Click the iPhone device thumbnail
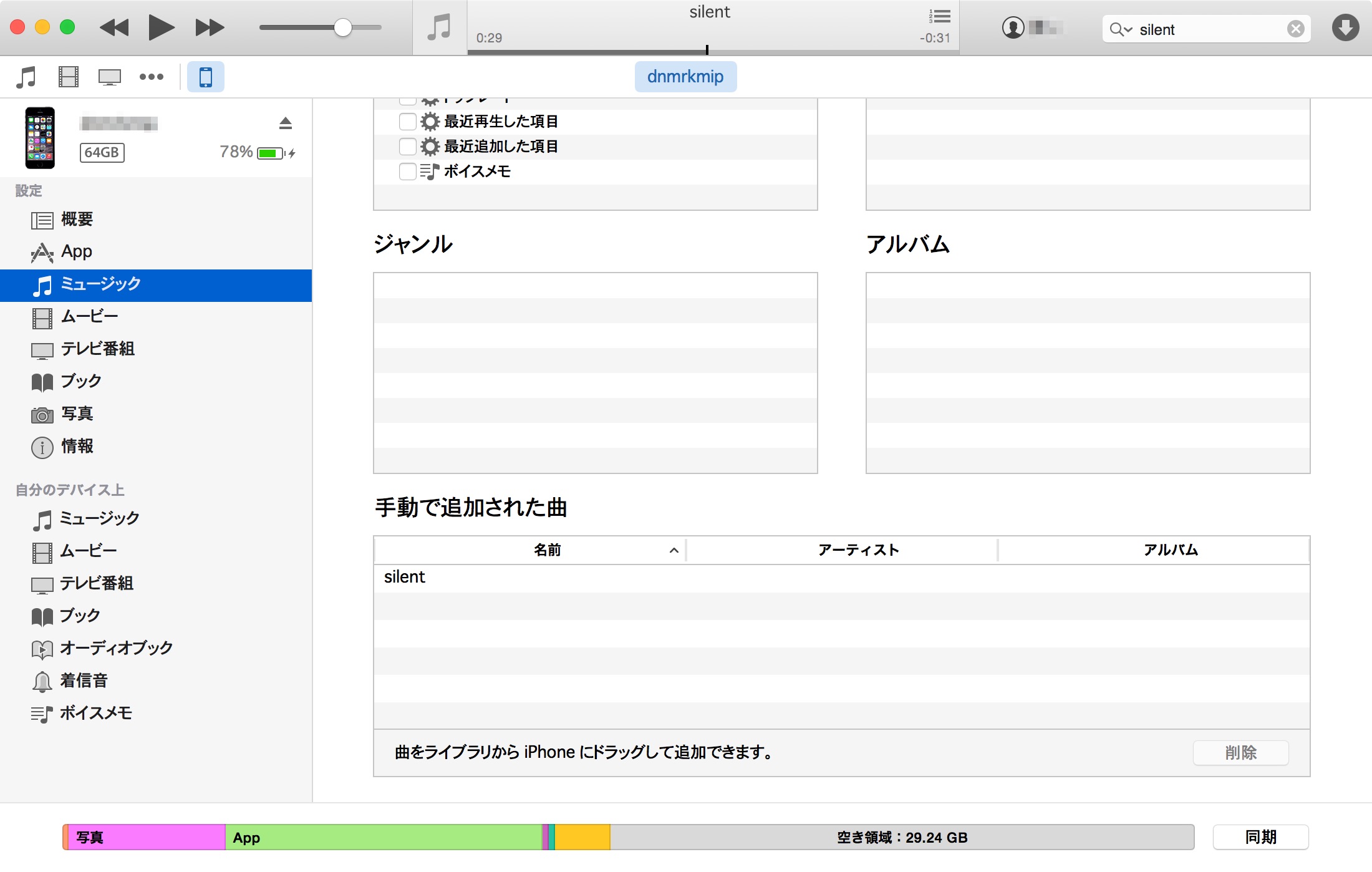This screenshot has height=872, width=1372. coord(40,138)
